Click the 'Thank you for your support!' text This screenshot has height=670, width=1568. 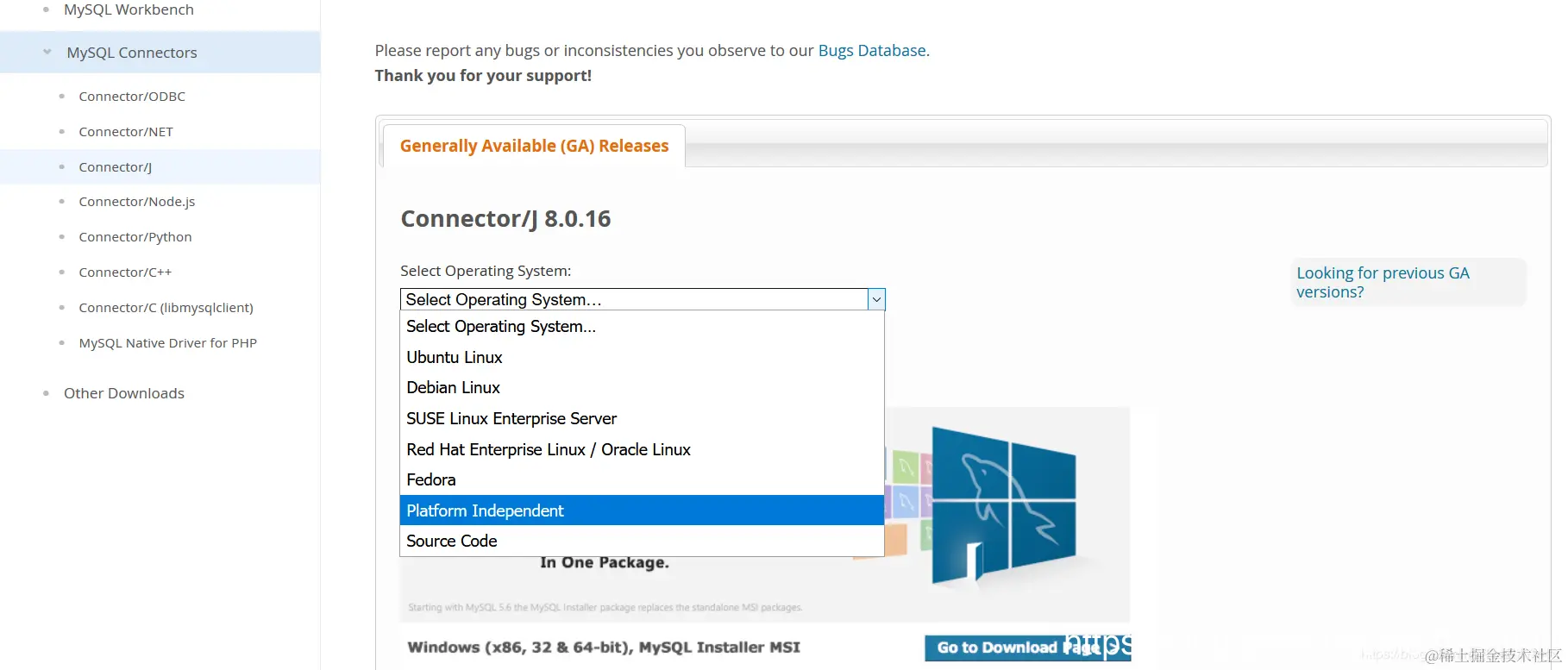pos(483,75)
